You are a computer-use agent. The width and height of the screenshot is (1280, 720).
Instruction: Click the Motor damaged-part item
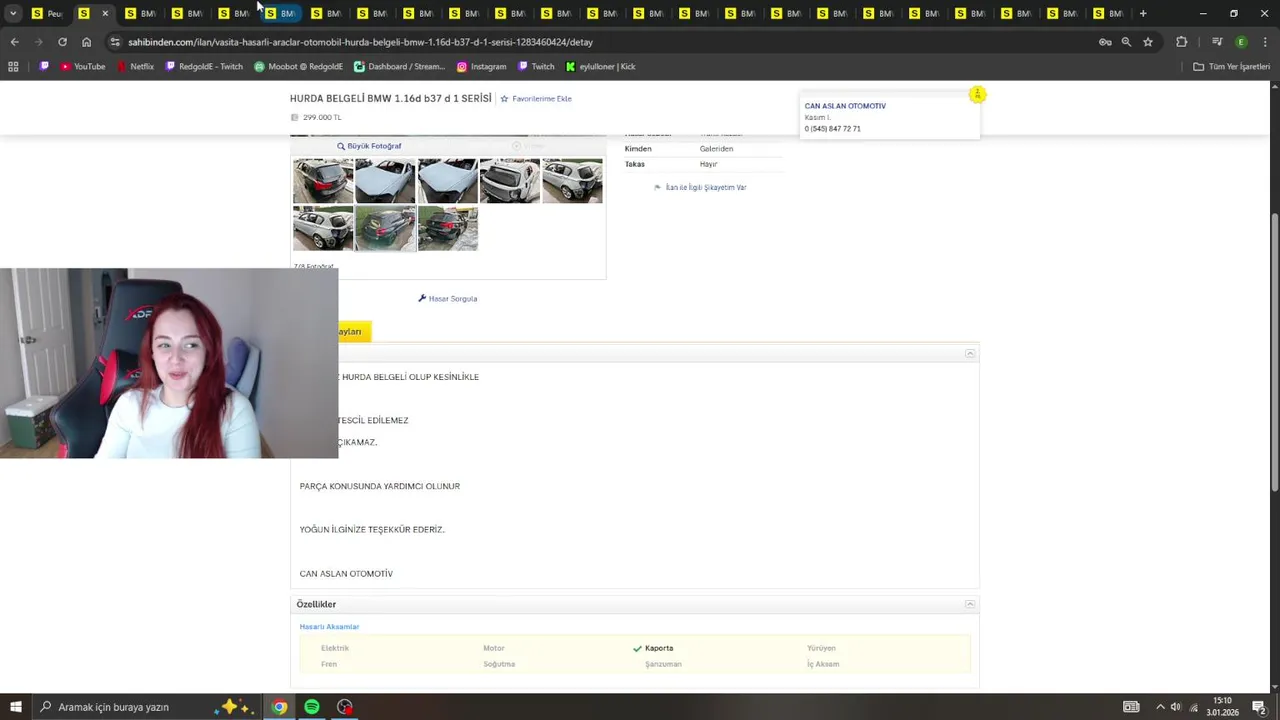[494, 648]
